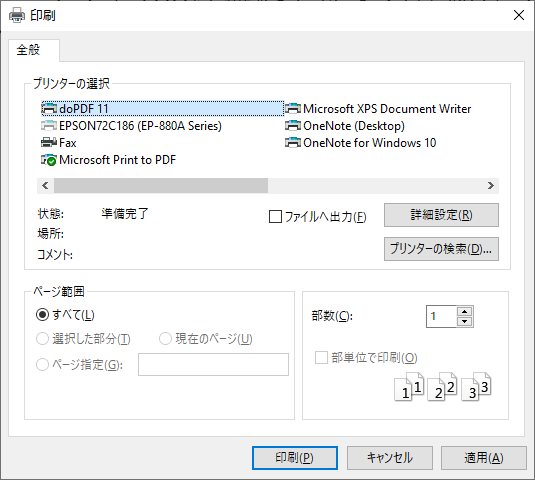Pick the Microsoft Print to PDF icon
This screenshot has width=535, height=480.
coord(49,160)
